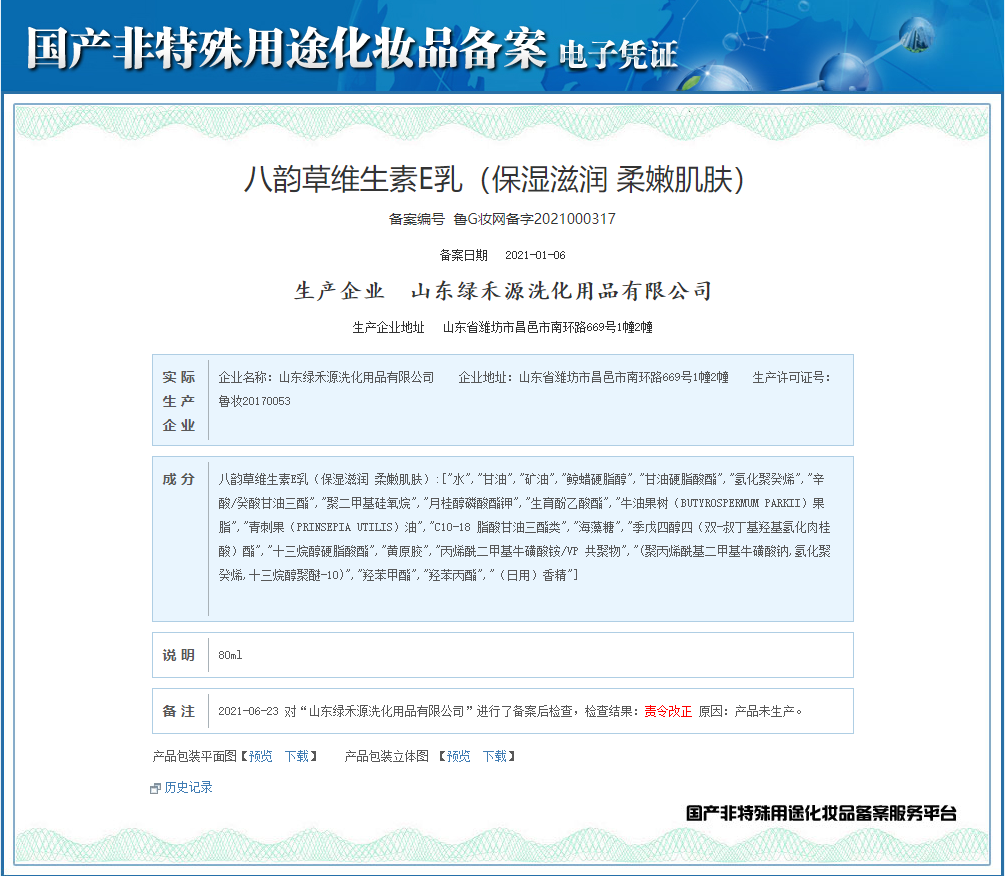Click license number 鲁妆20170053
The height and width of the screenshot is (876, 1005).
[254, 401]
